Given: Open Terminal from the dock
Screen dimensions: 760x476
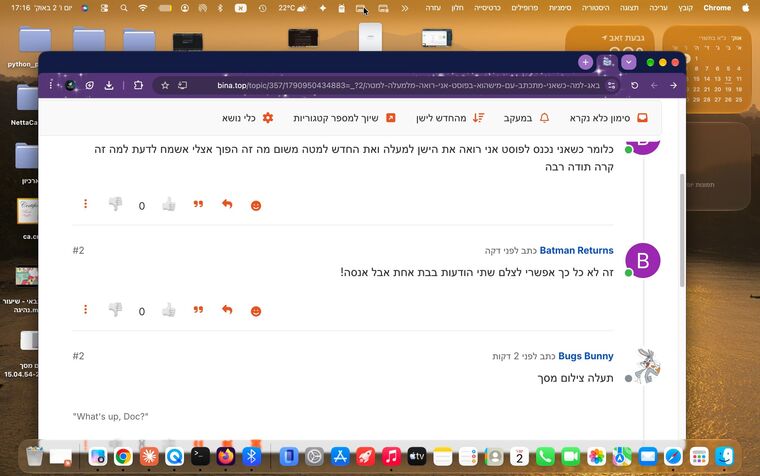Looking at the screenshot, I should pyautogui.click(x=200, y=456).
